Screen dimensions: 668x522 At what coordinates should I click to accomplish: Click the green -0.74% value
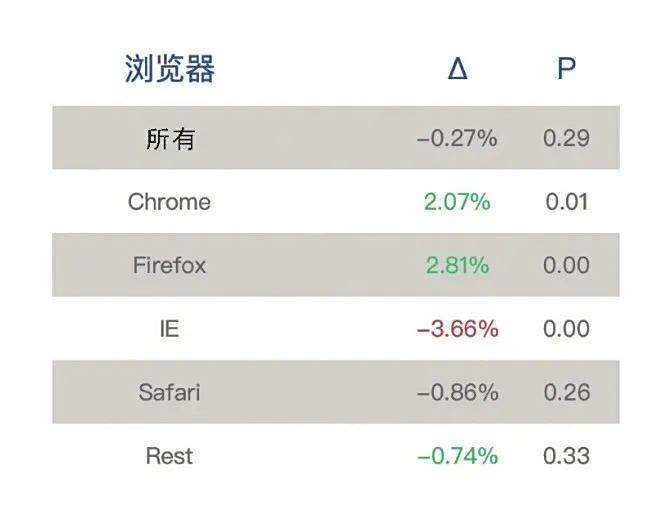click(x=457, y=456)
